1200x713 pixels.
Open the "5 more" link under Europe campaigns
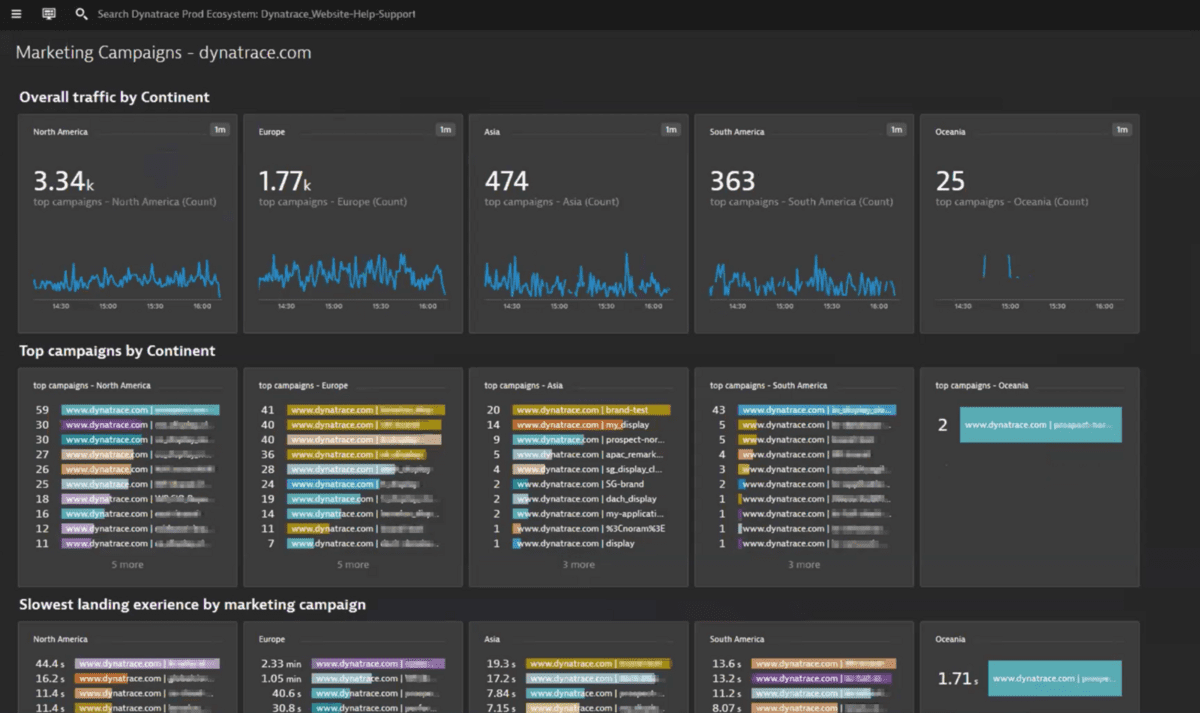pos(352,563)
